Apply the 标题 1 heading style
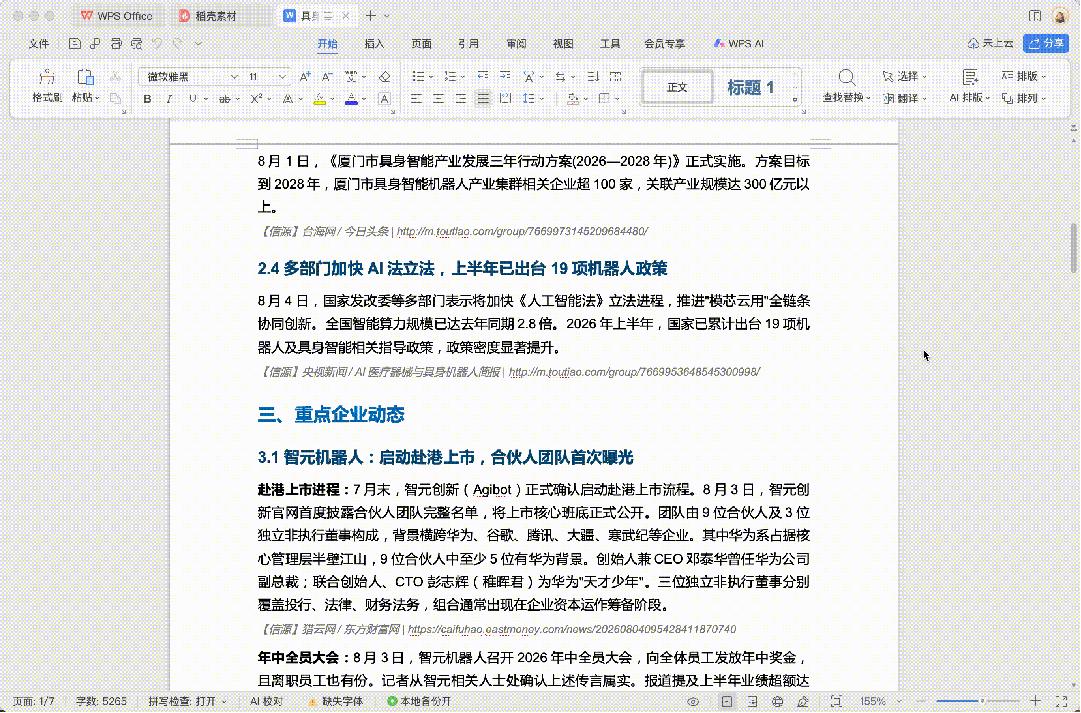Viewport: 1081px width, 713px height. point(750,88)
